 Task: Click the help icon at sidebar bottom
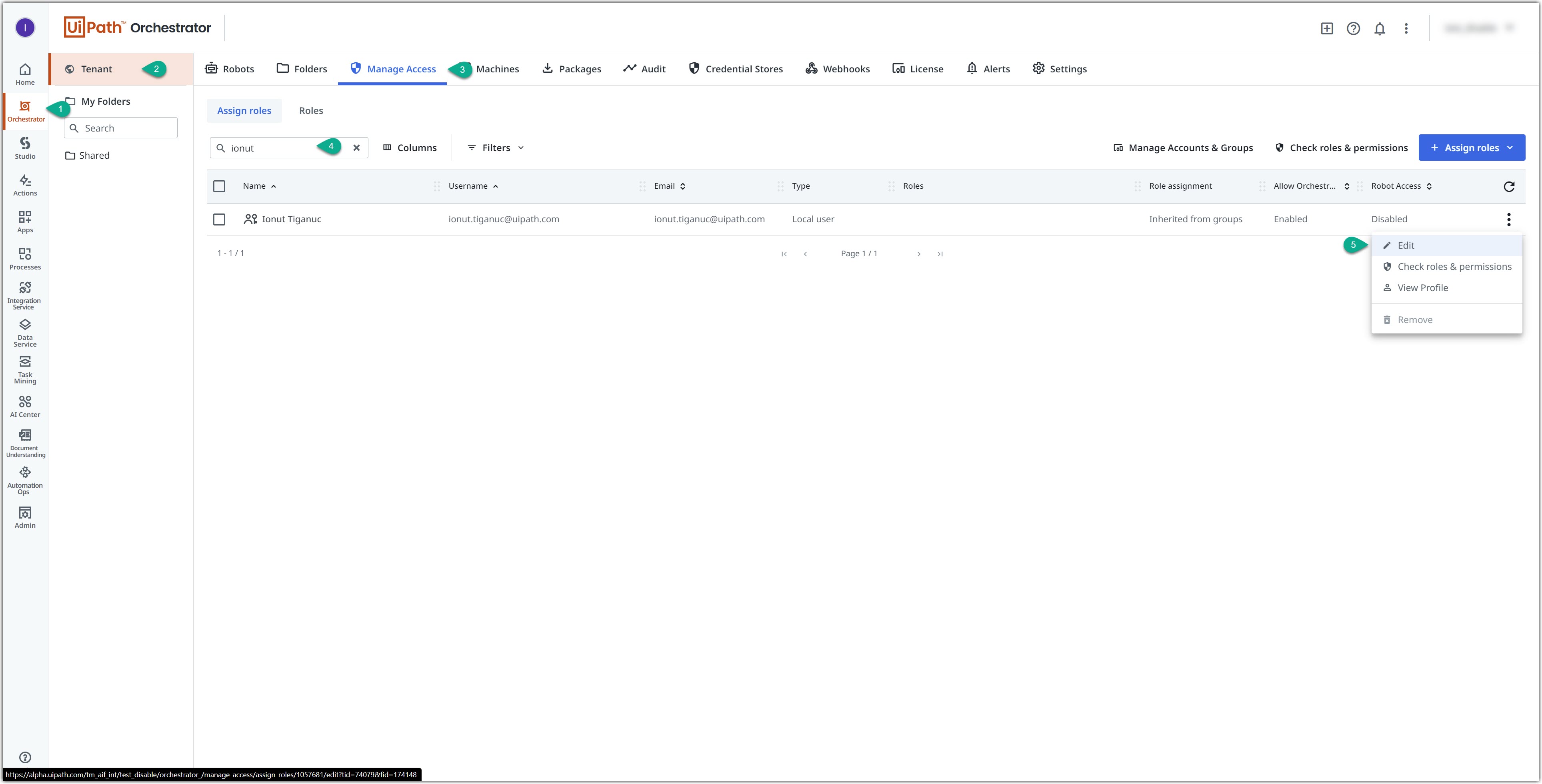click(x=24, y=757)
